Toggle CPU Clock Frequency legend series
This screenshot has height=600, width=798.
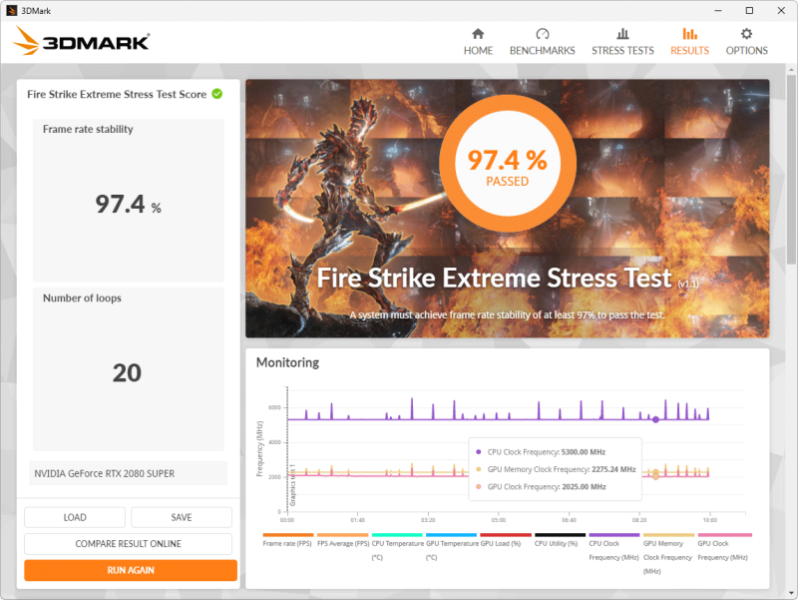pos(614,549)
